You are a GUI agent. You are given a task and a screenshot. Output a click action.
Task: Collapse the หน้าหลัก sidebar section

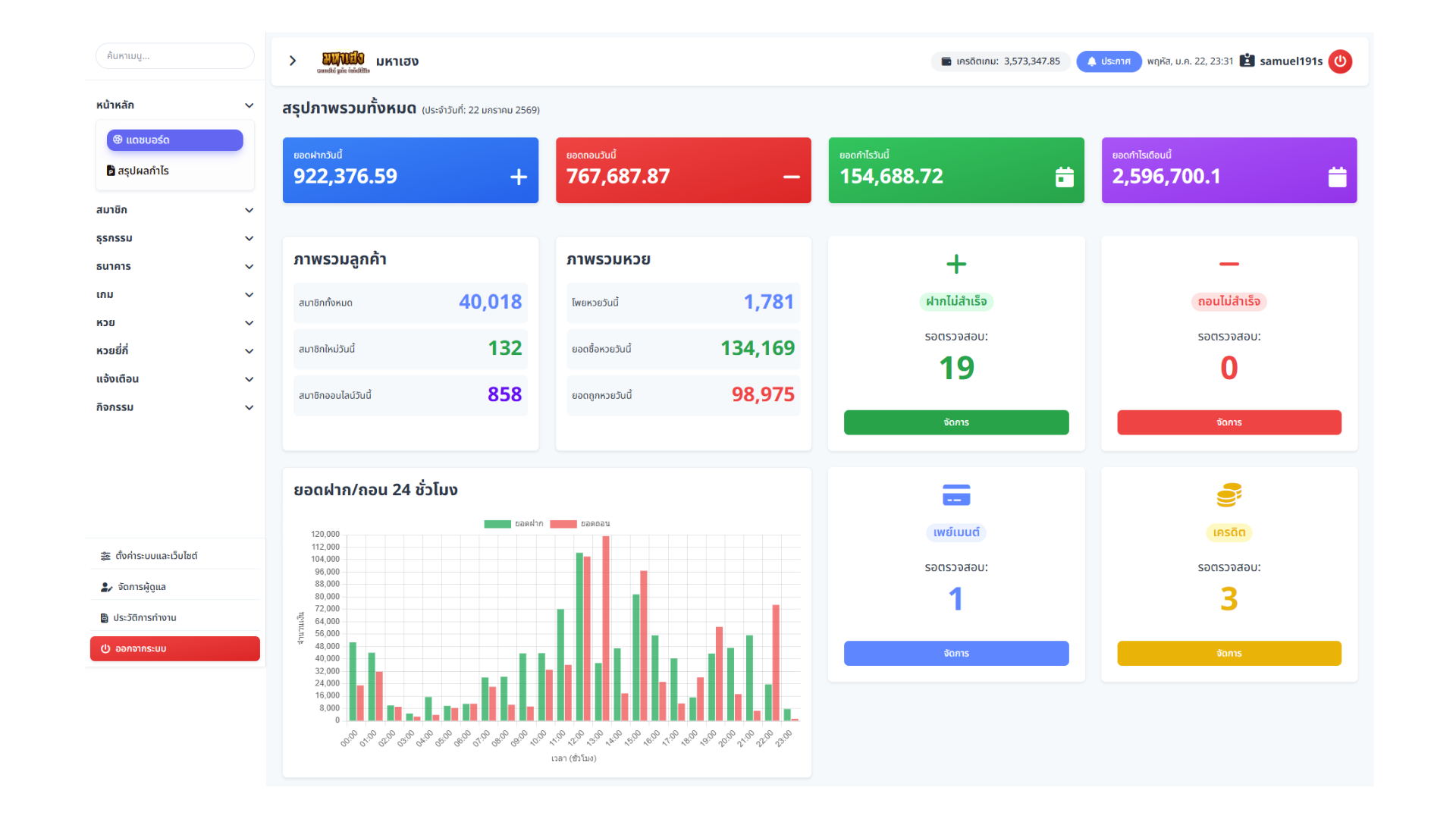click(174, 105)
